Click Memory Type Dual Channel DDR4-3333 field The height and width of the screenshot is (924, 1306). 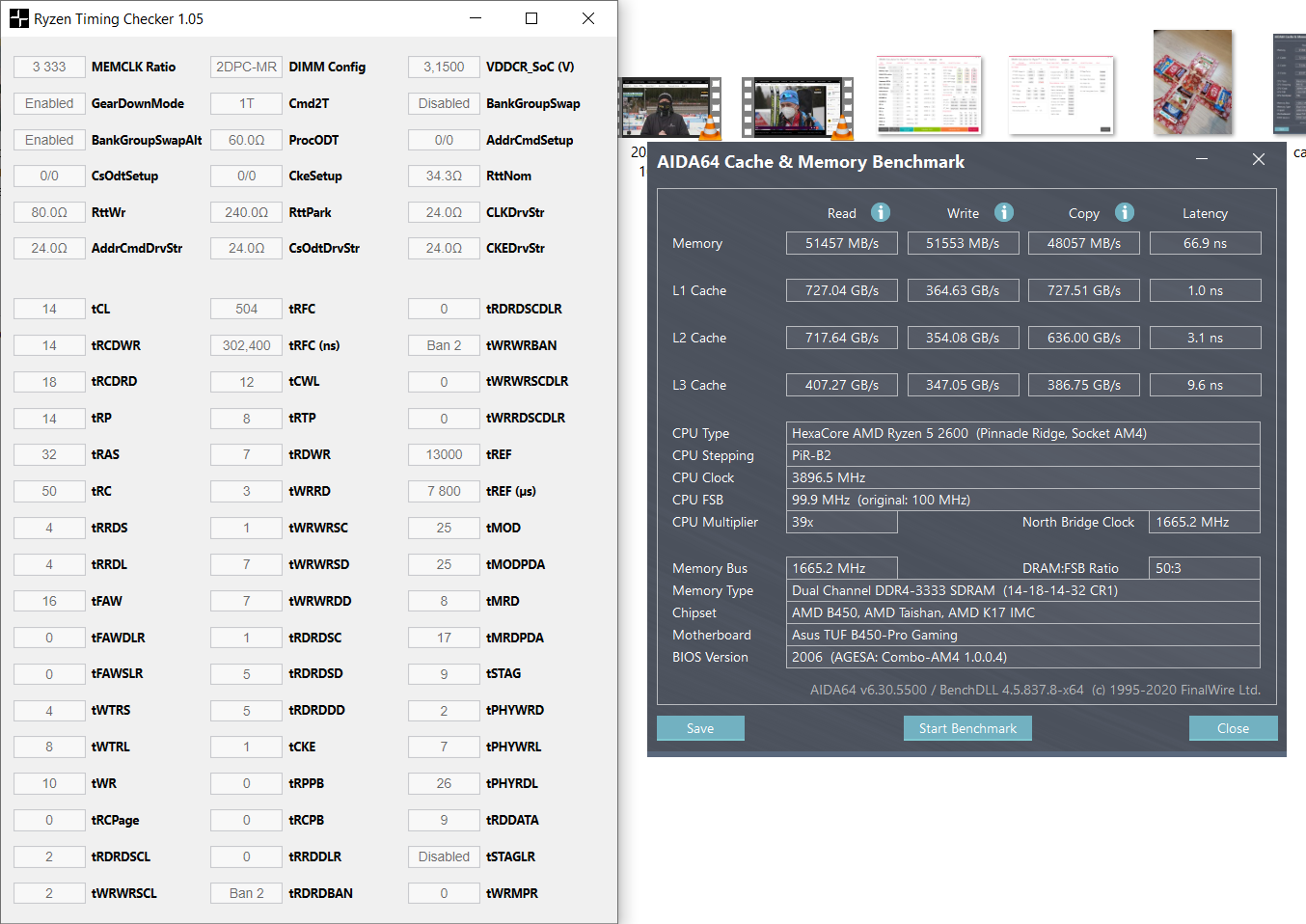1023,590
